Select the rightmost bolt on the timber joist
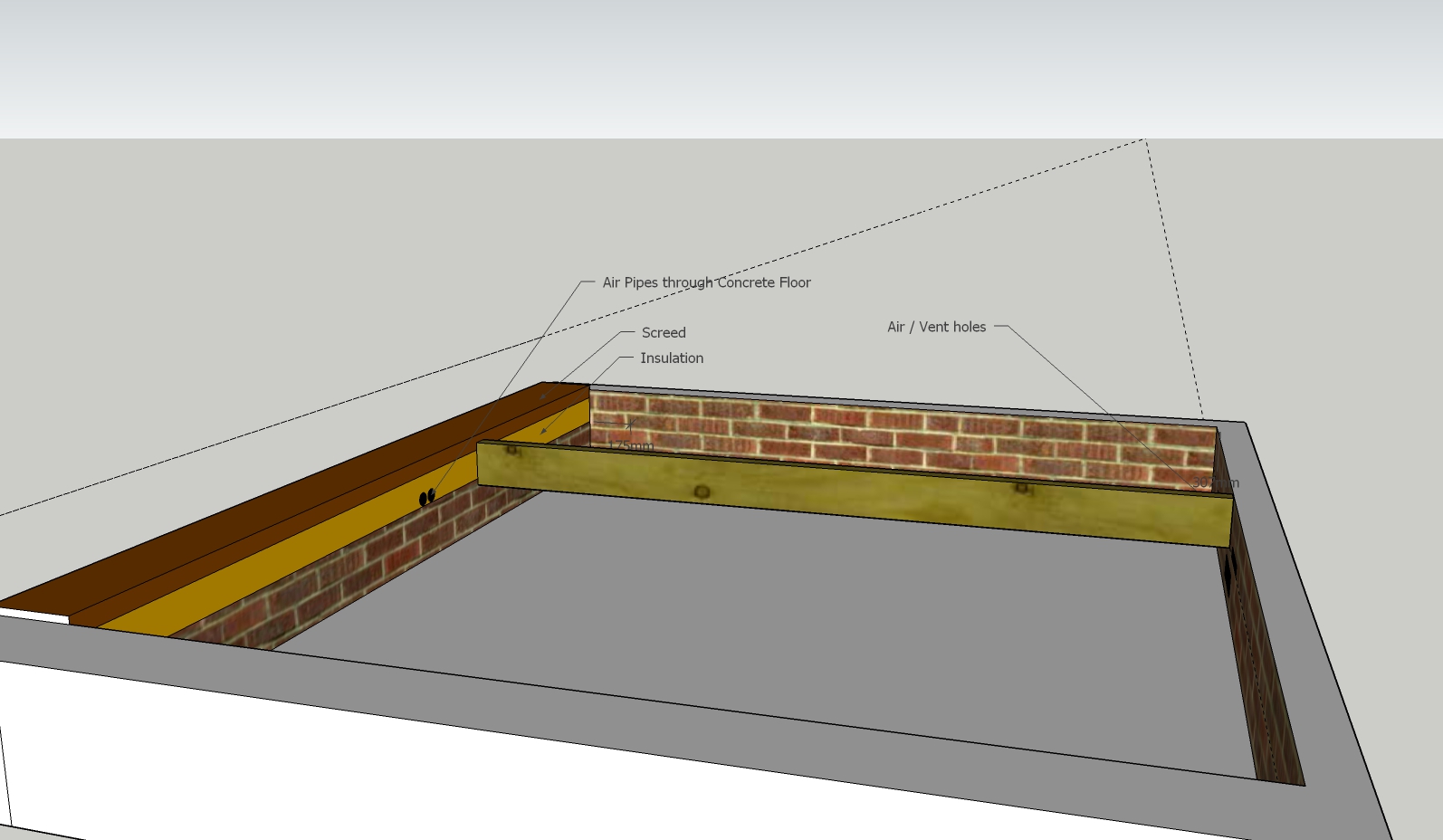The width and height of the screenshot is (1443, 840). tap(1021, 488)
